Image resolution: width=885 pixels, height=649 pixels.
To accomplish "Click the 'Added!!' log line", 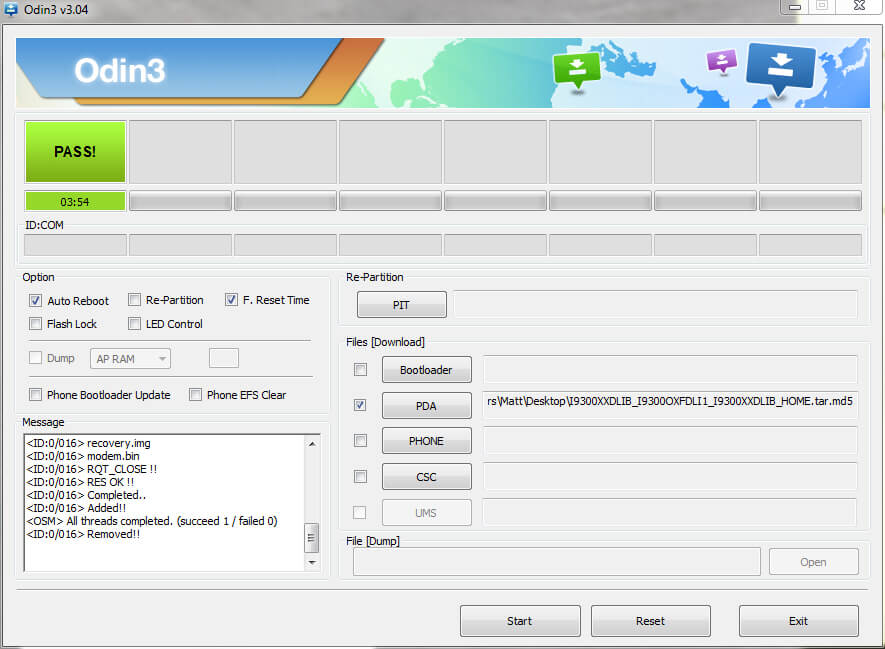I will [x=77, y=508].
